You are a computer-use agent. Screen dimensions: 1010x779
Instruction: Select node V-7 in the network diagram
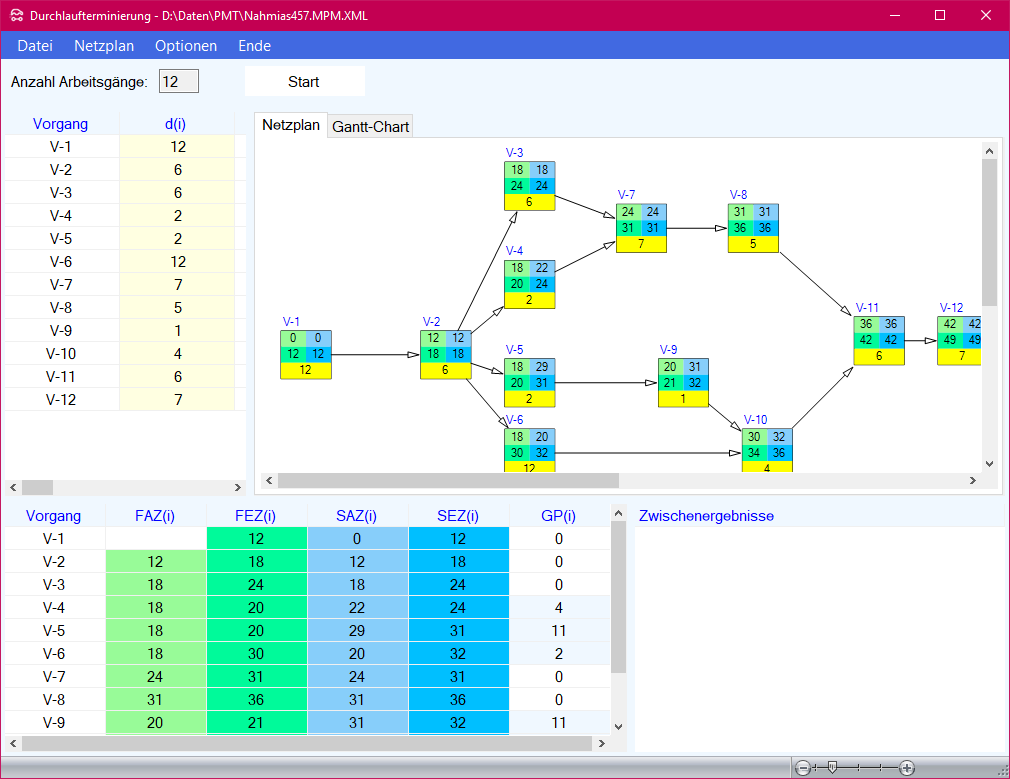[x=641, y=228]
